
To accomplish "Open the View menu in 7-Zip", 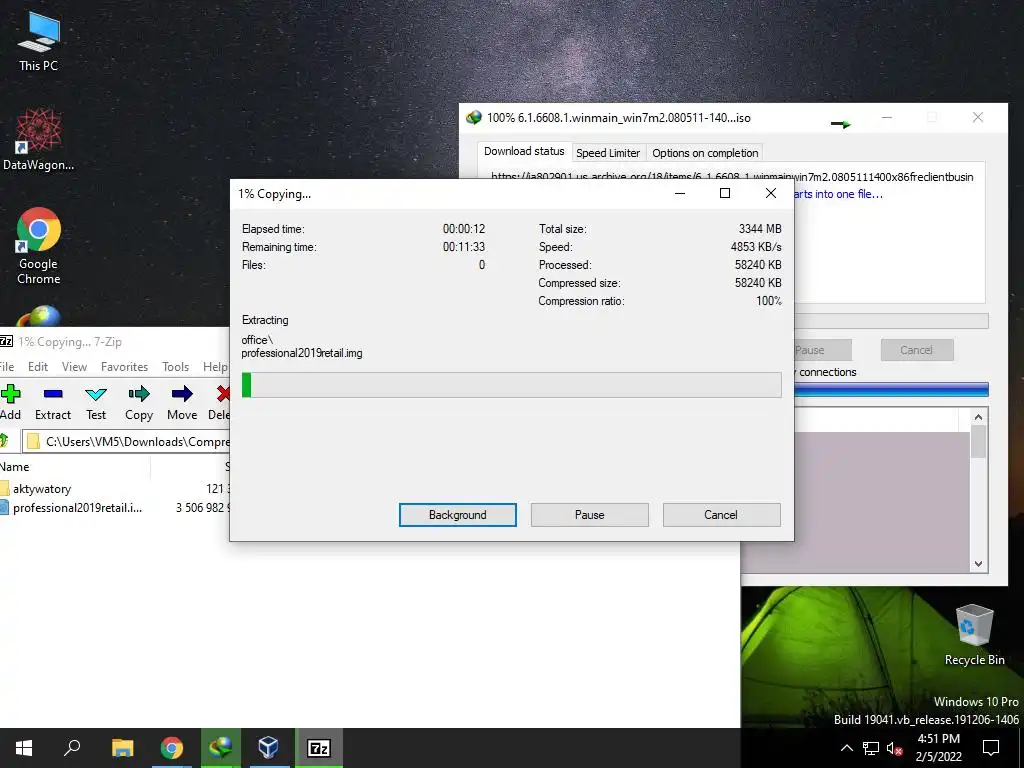I will (74, 366).
